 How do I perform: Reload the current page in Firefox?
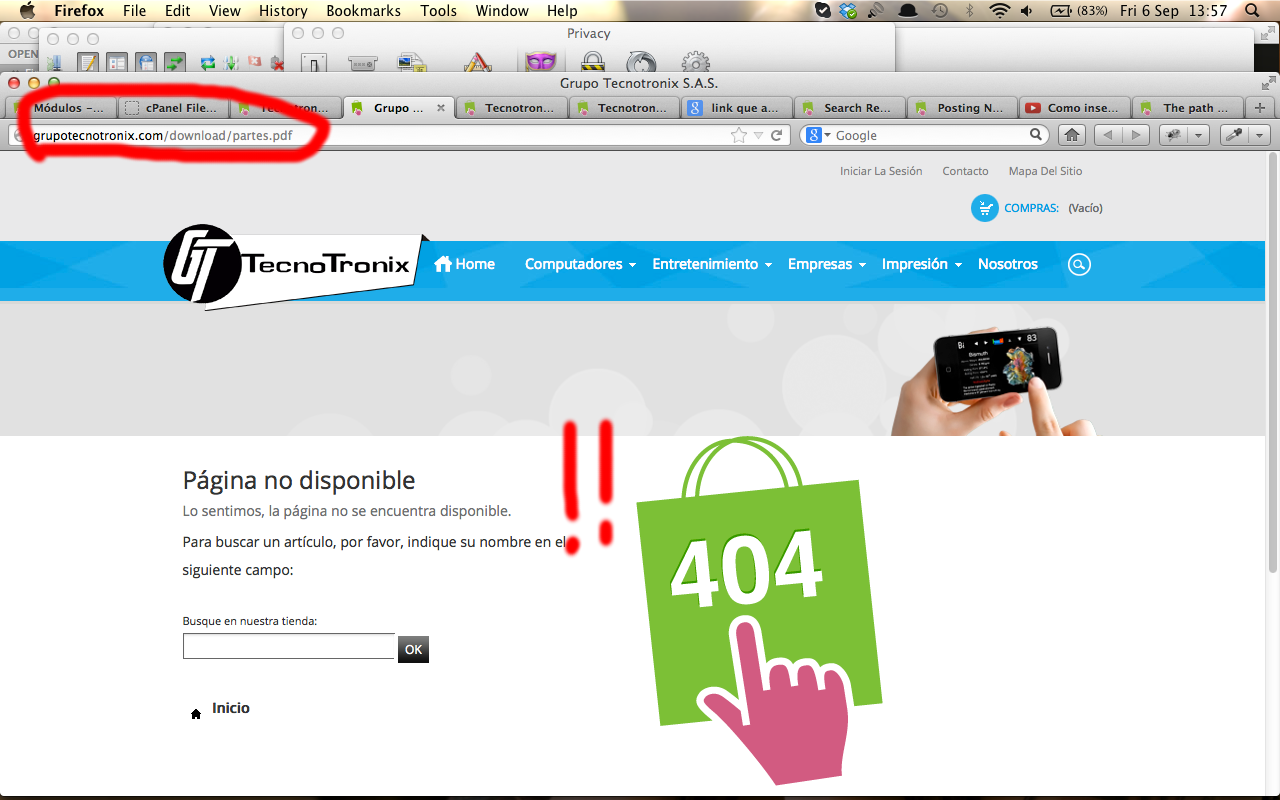coord(776,135)
